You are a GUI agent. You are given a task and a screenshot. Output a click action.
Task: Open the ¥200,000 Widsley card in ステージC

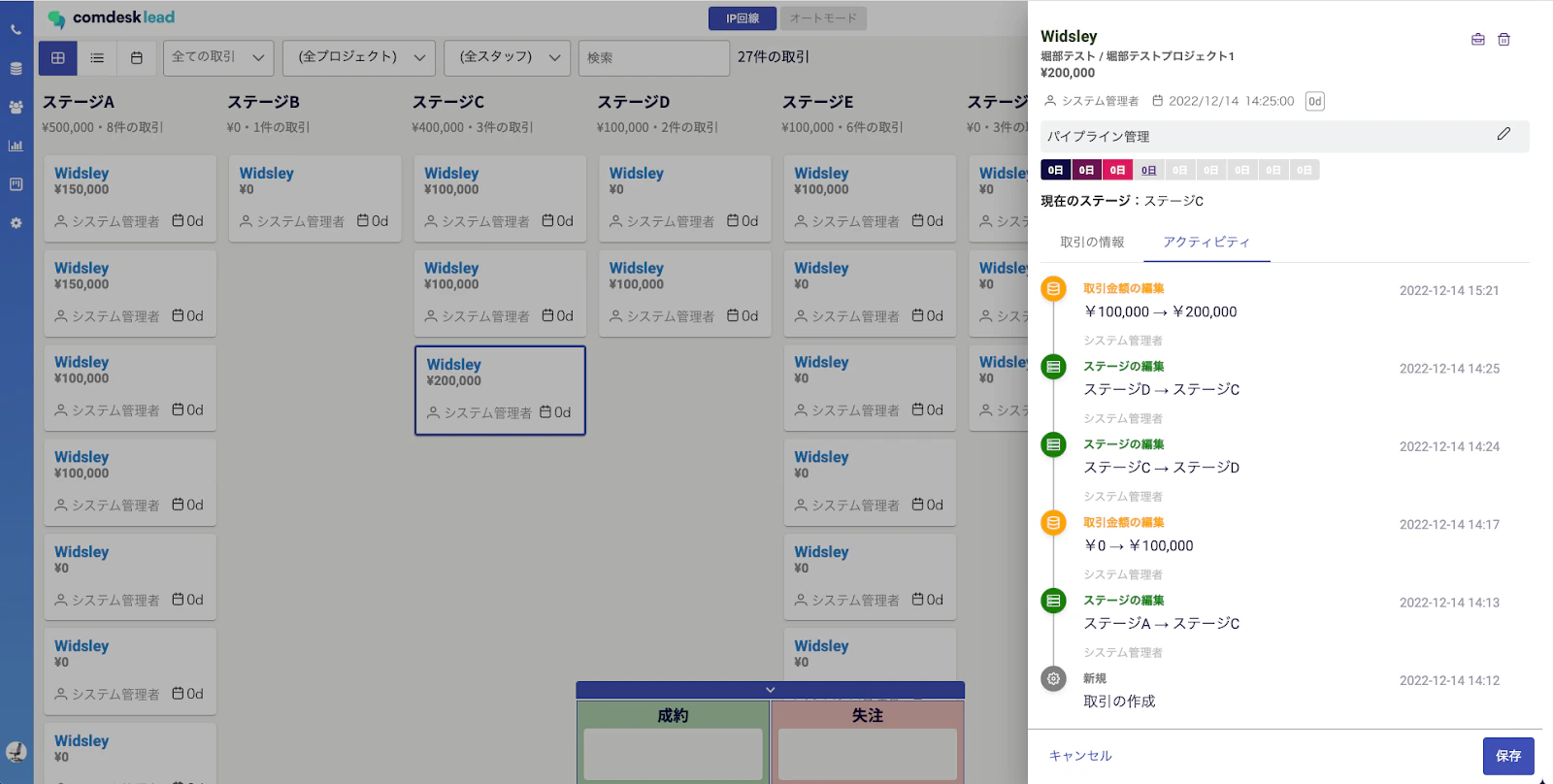[x=500, y=390]
